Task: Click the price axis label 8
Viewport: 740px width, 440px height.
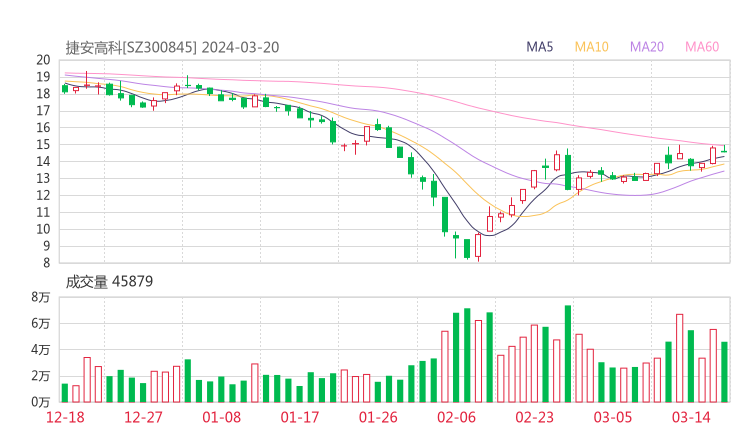Action: click(x=46, y=263)
